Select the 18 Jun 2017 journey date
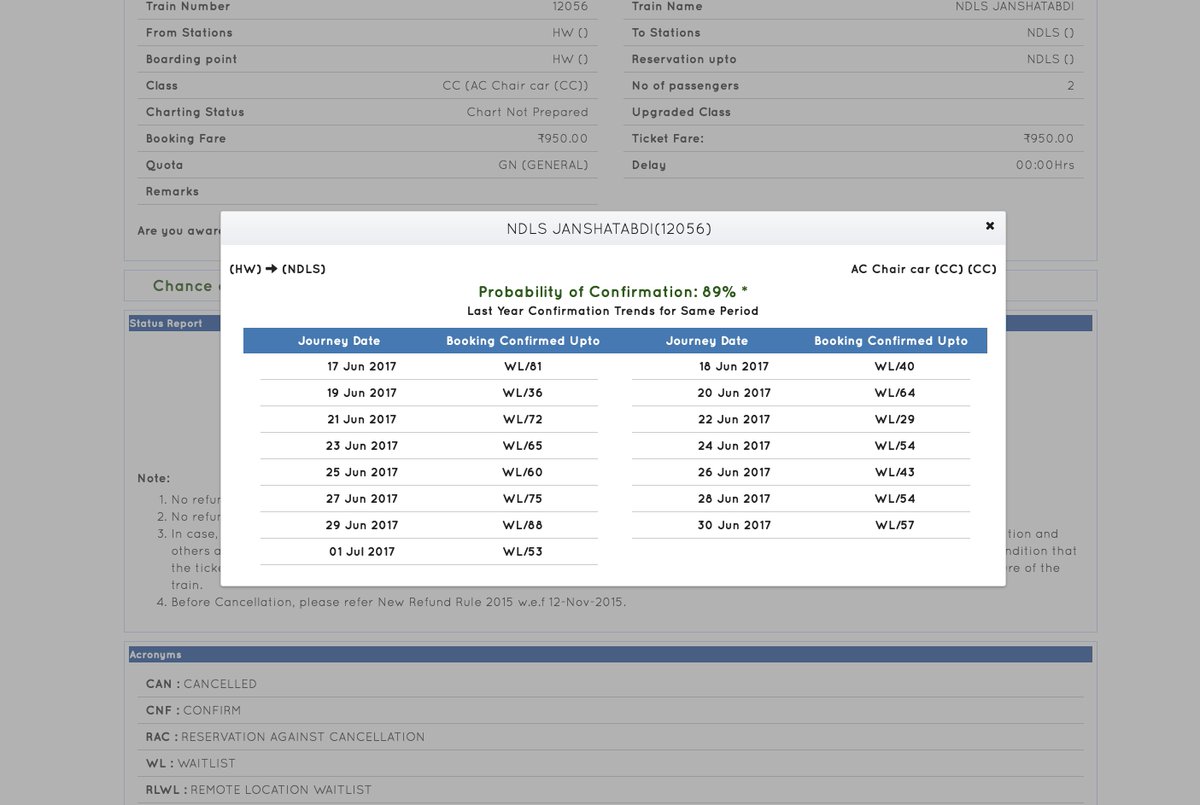The height and width of the screenshot is (805, 1200). click(734, 366)
